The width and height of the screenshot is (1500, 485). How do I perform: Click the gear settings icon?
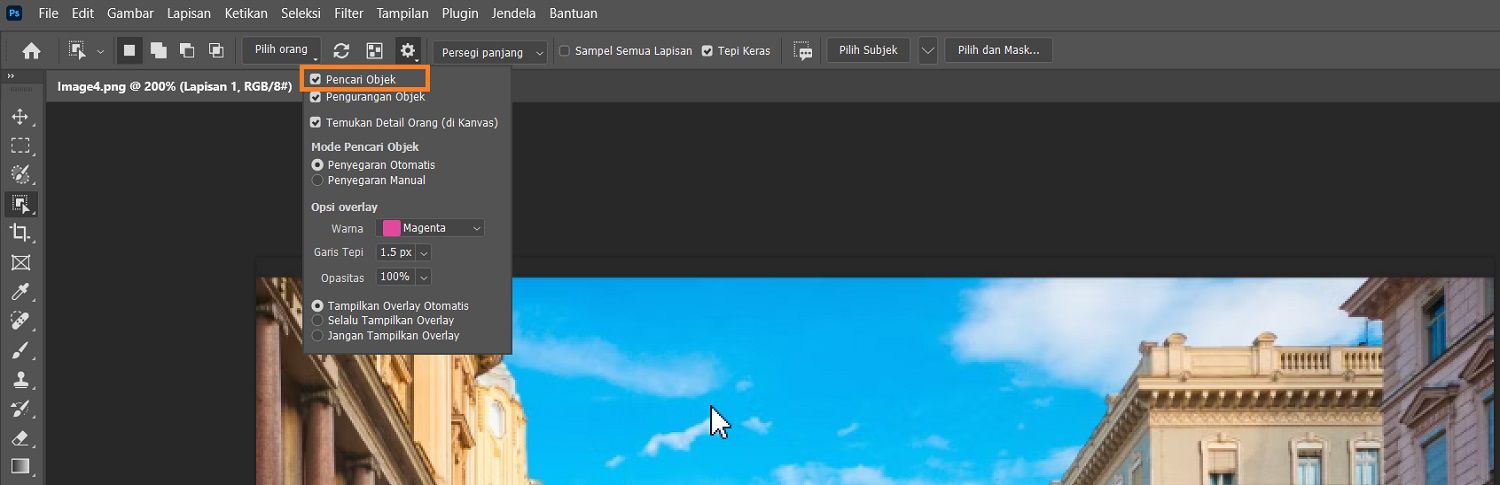(x=408, y=50)
